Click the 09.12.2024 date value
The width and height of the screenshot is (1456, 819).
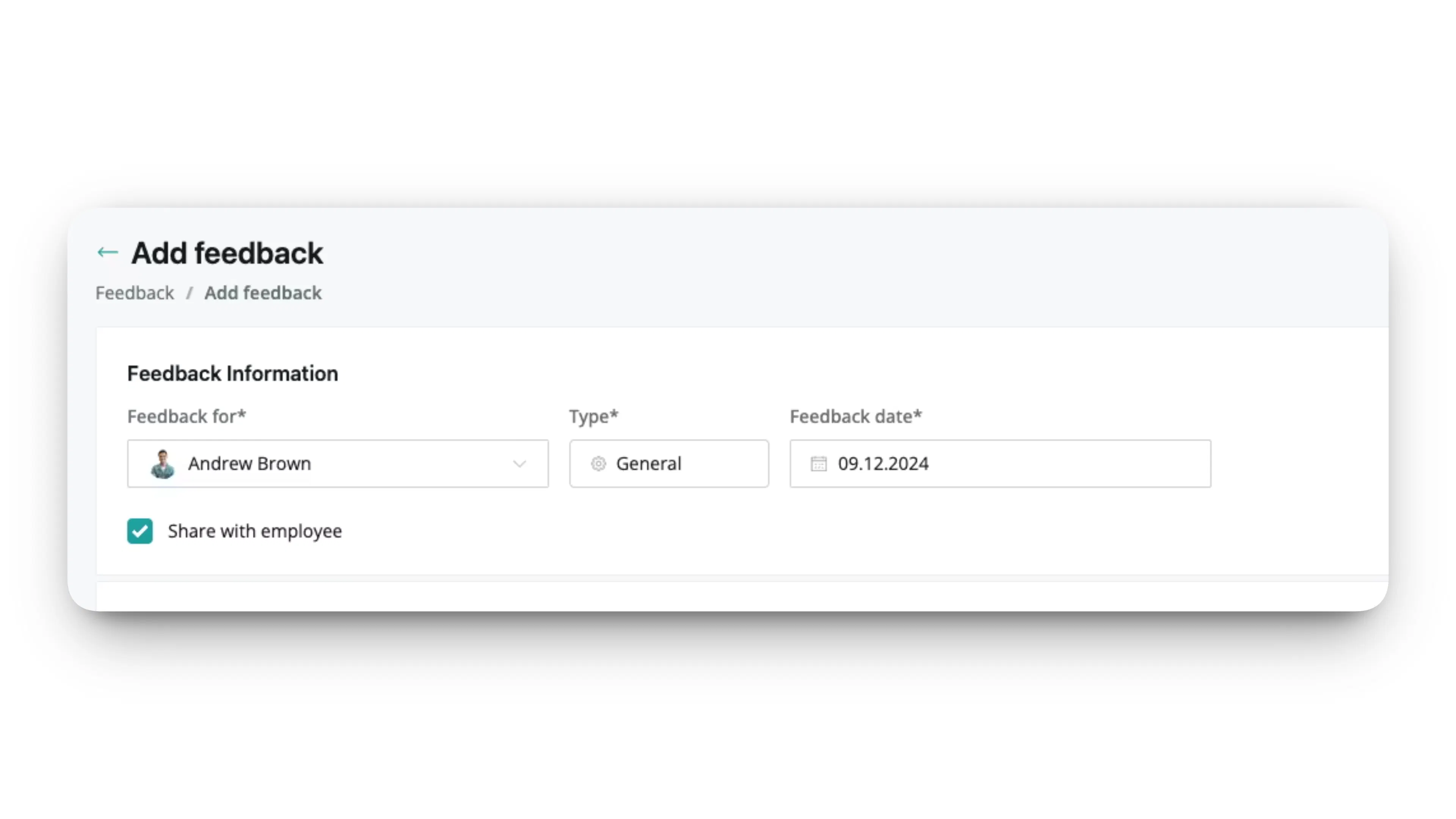pos(883,464)
